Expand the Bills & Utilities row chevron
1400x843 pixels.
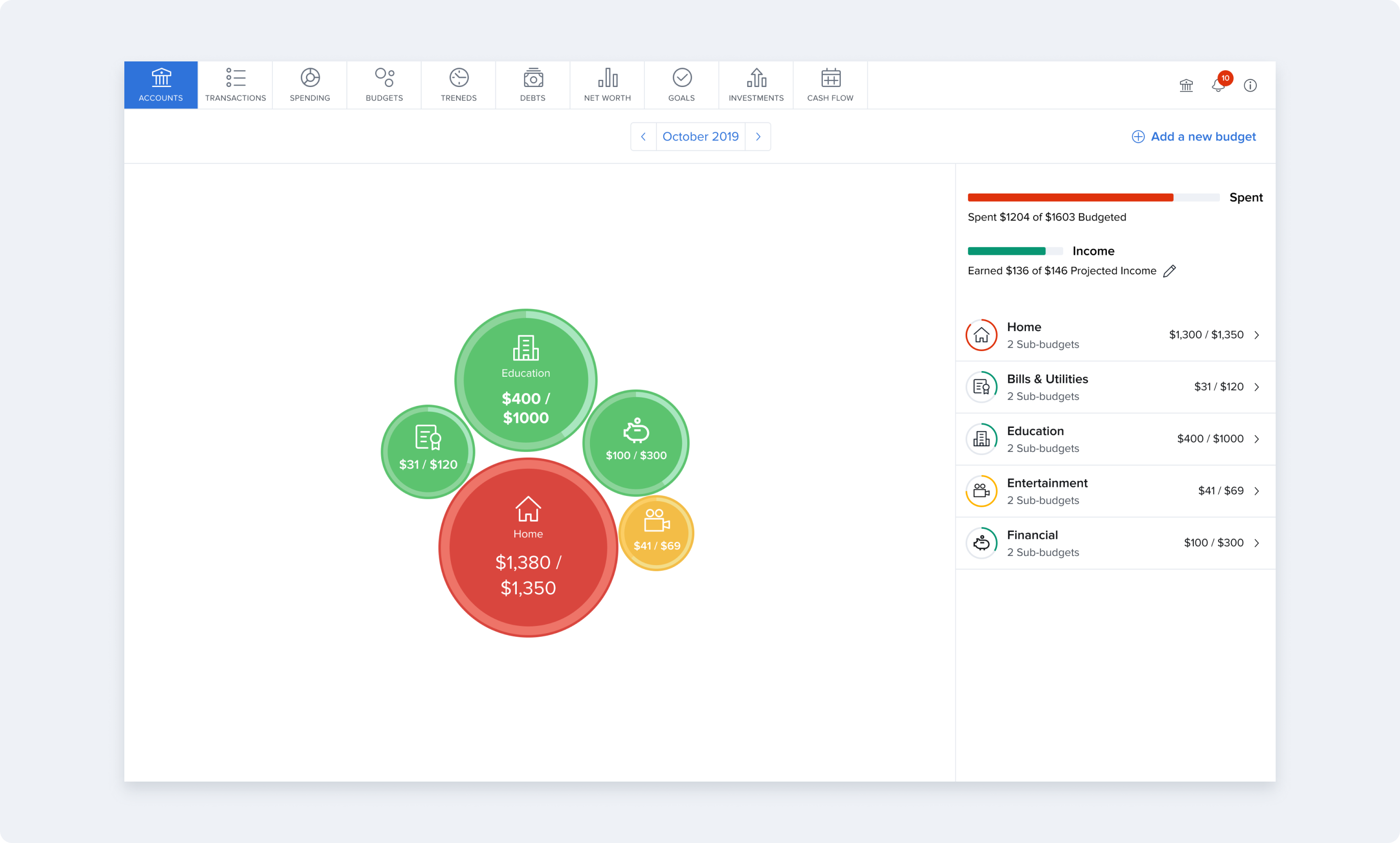1257,387
